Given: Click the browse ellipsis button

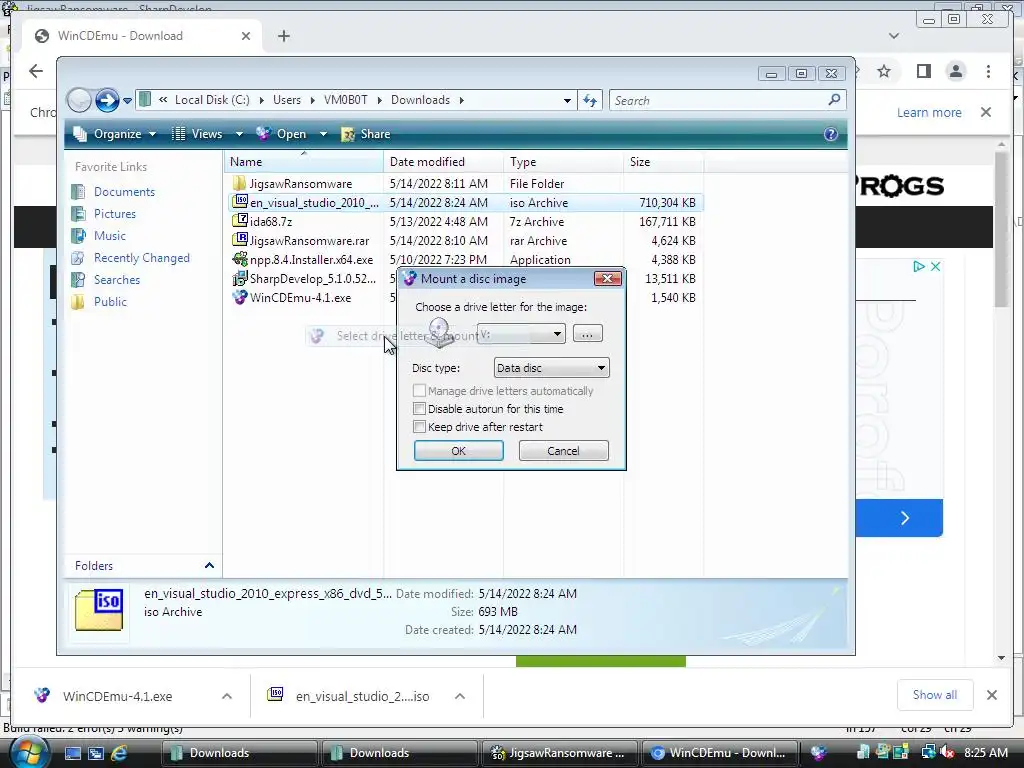Looking at the screenshot, I should pyautogui.click(x=587, y=334).
